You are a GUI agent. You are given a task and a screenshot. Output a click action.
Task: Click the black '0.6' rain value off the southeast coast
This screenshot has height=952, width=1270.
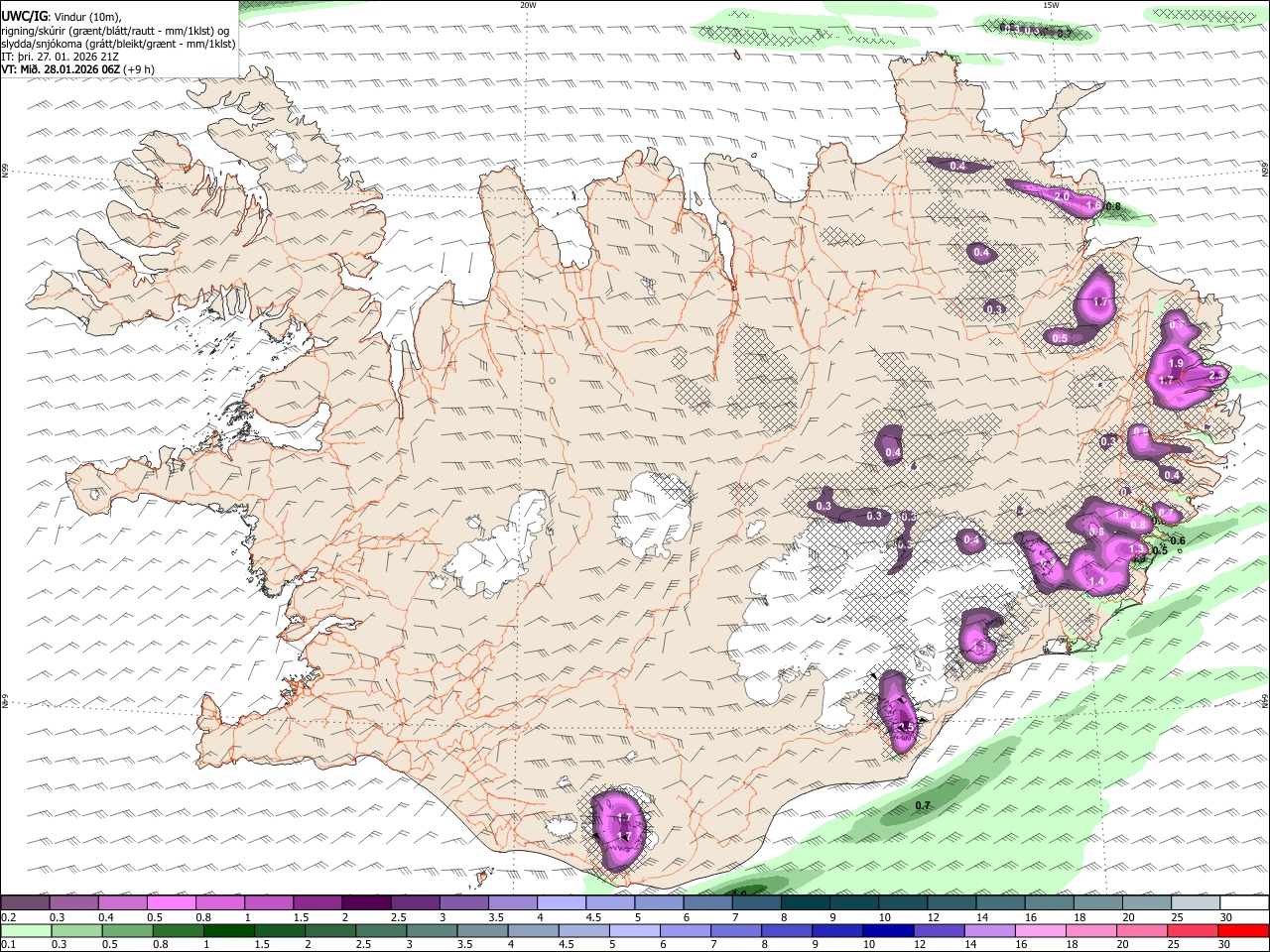click(x=1178, y=540)
